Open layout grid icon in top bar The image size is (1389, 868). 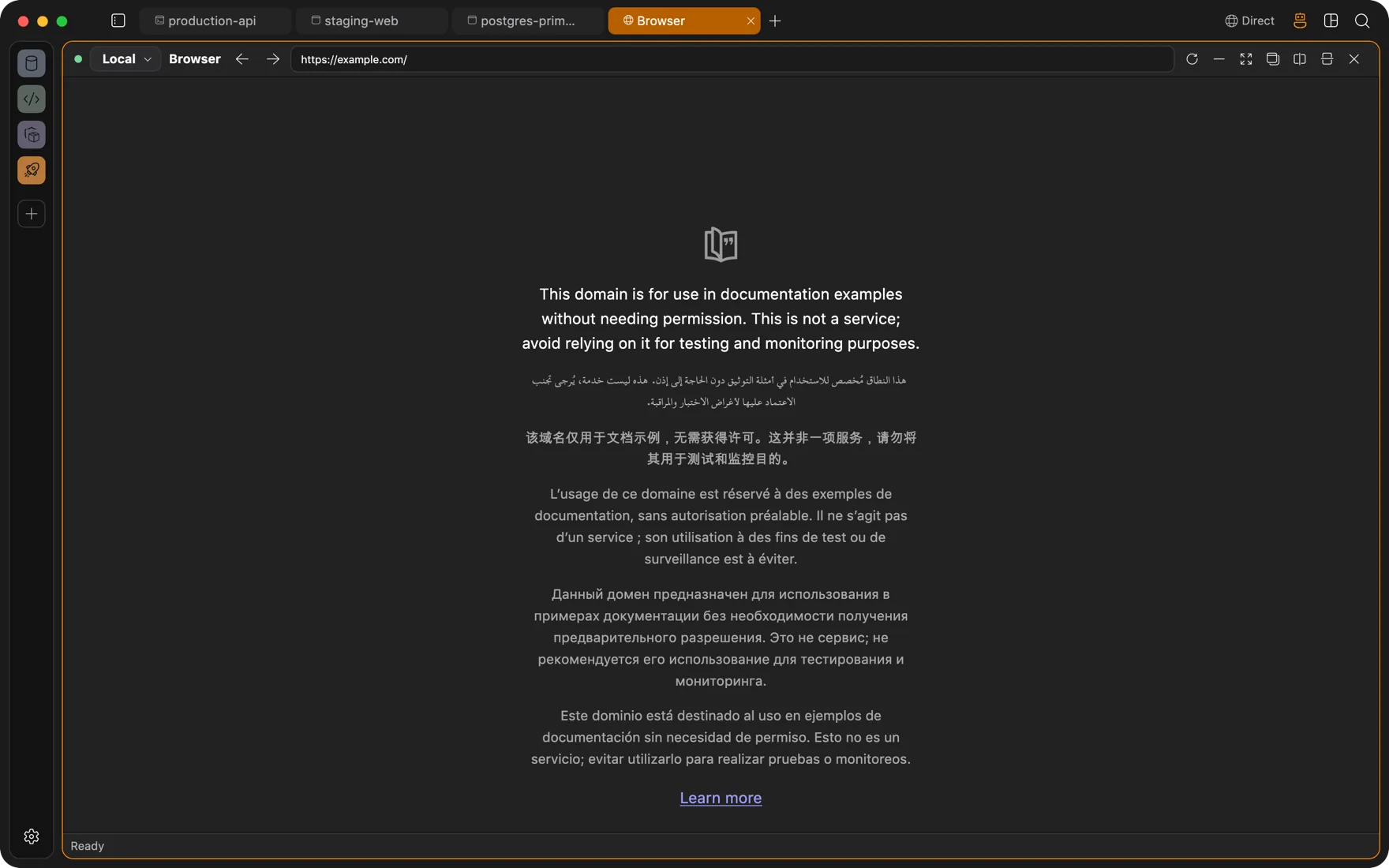[x=1331, y=21]
